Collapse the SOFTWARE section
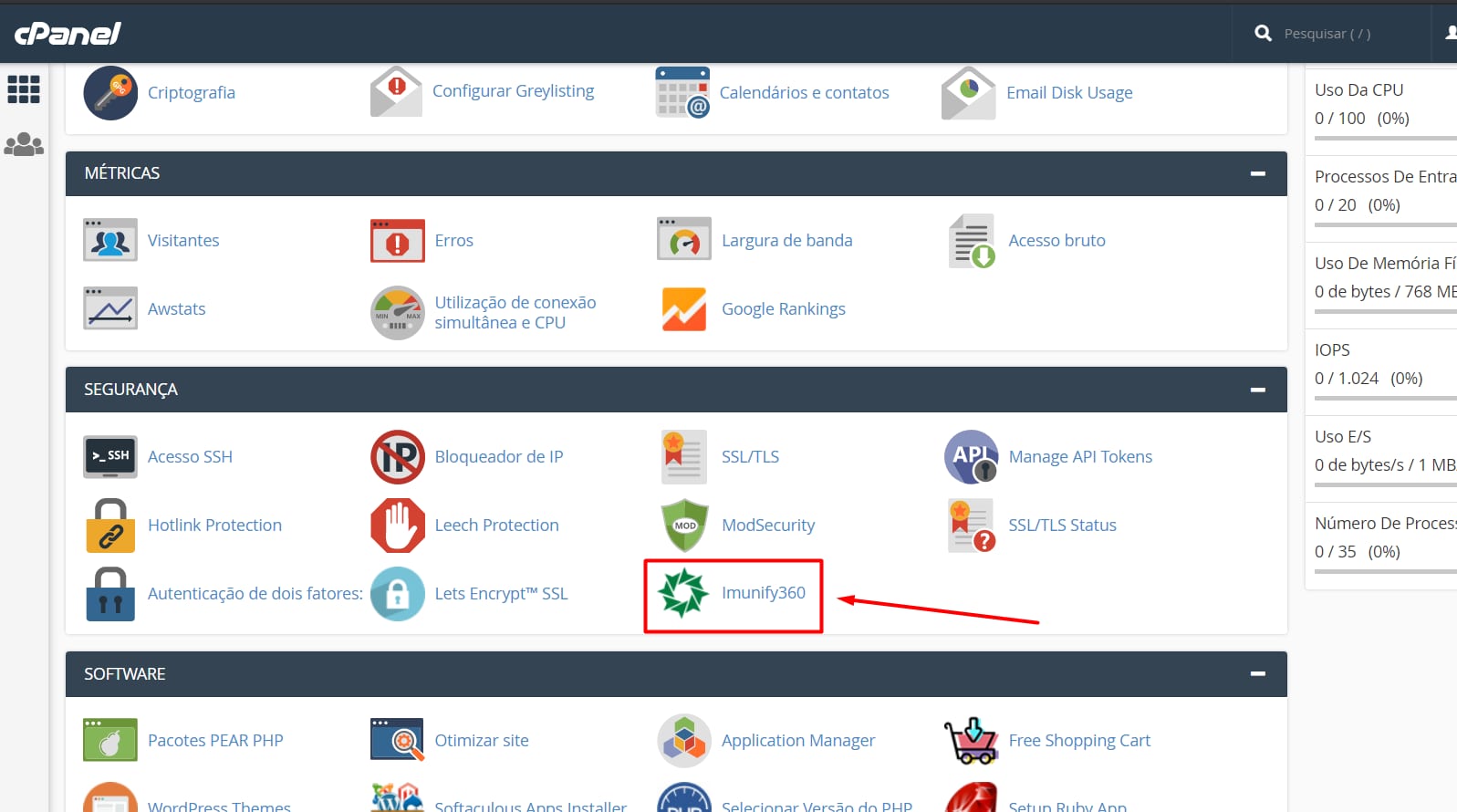The height and width of the screenshot is (812, 1457). click(x=1257, y=674)
